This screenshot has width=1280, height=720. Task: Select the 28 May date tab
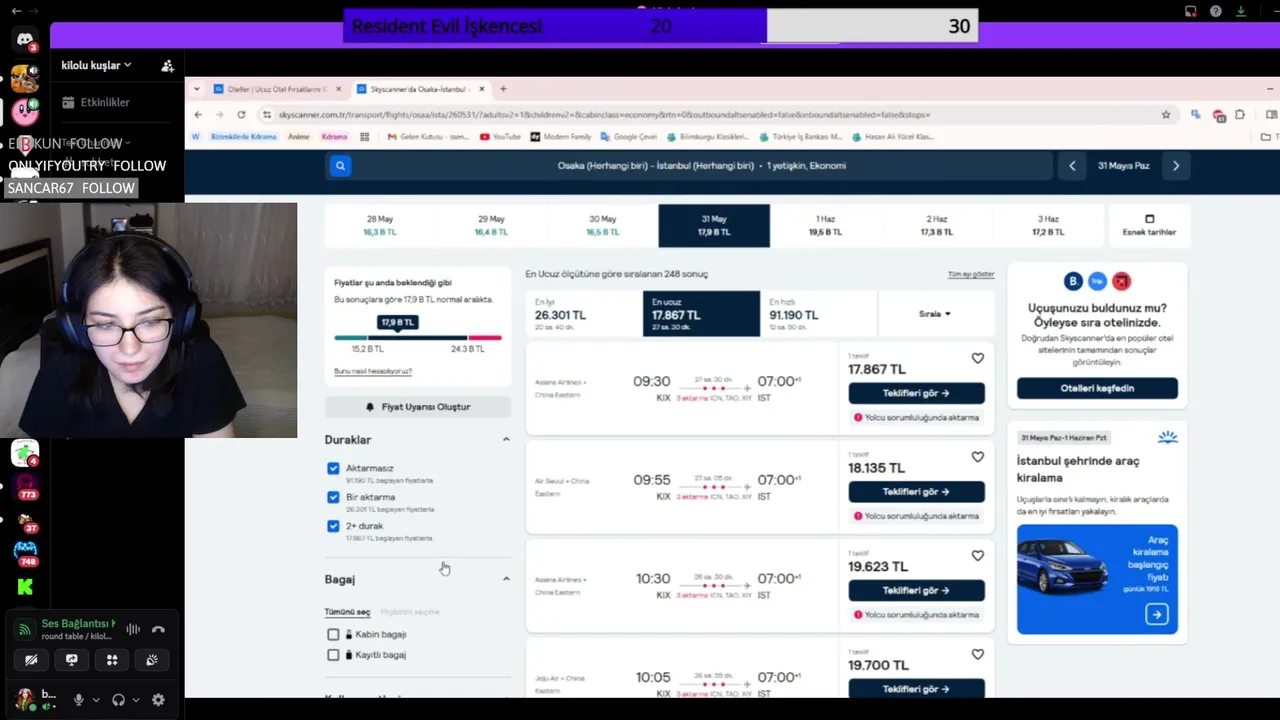[x=380, y=225]
